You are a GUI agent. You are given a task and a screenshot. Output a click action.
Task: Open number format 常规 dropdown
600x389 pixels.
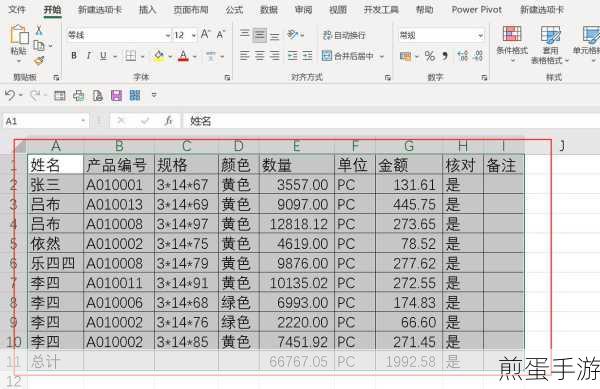pos(480,36)
